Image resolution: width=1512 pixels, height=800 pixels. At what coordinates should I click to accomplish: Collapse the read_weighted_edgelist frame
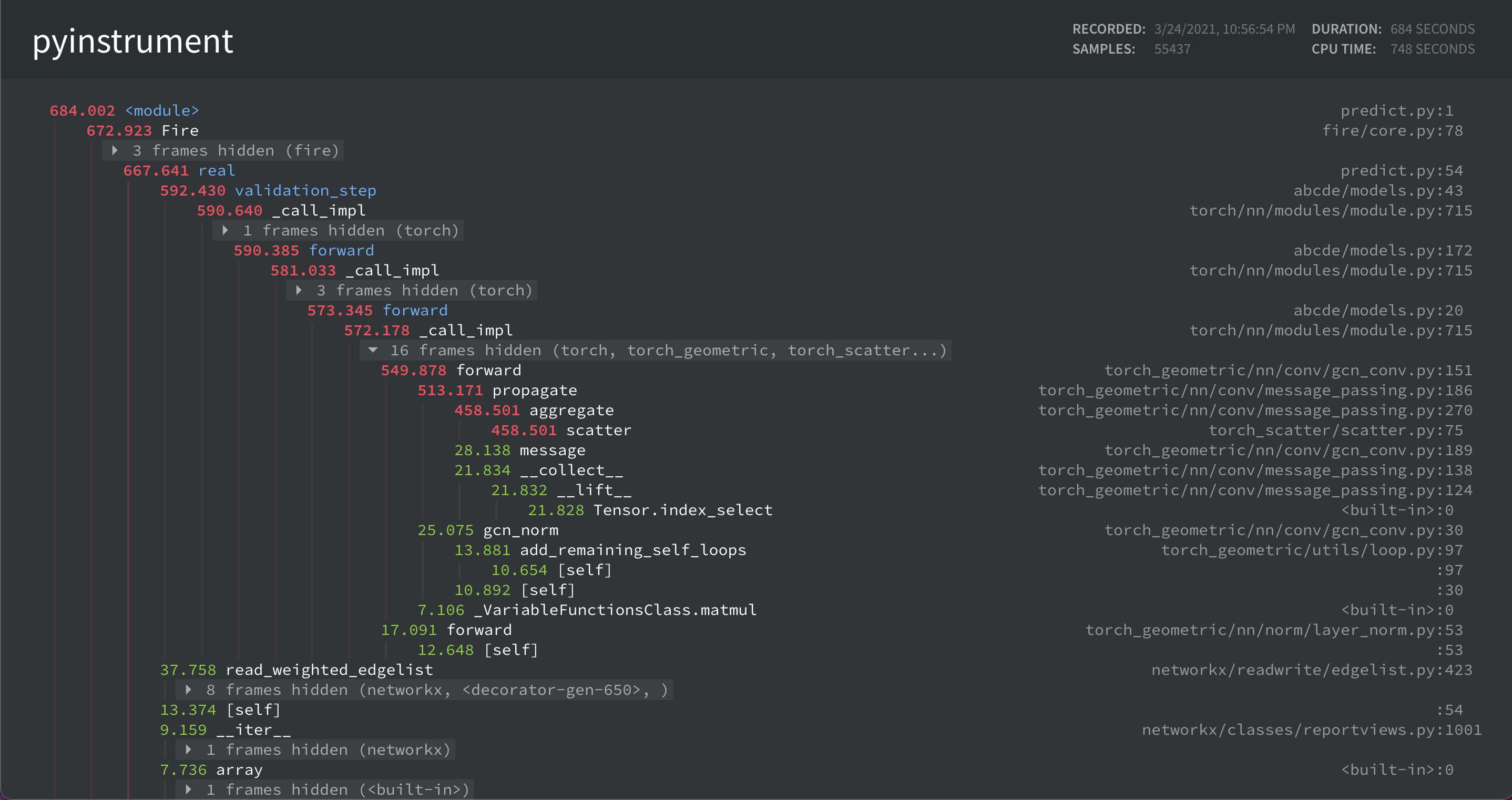coord(330,670)
